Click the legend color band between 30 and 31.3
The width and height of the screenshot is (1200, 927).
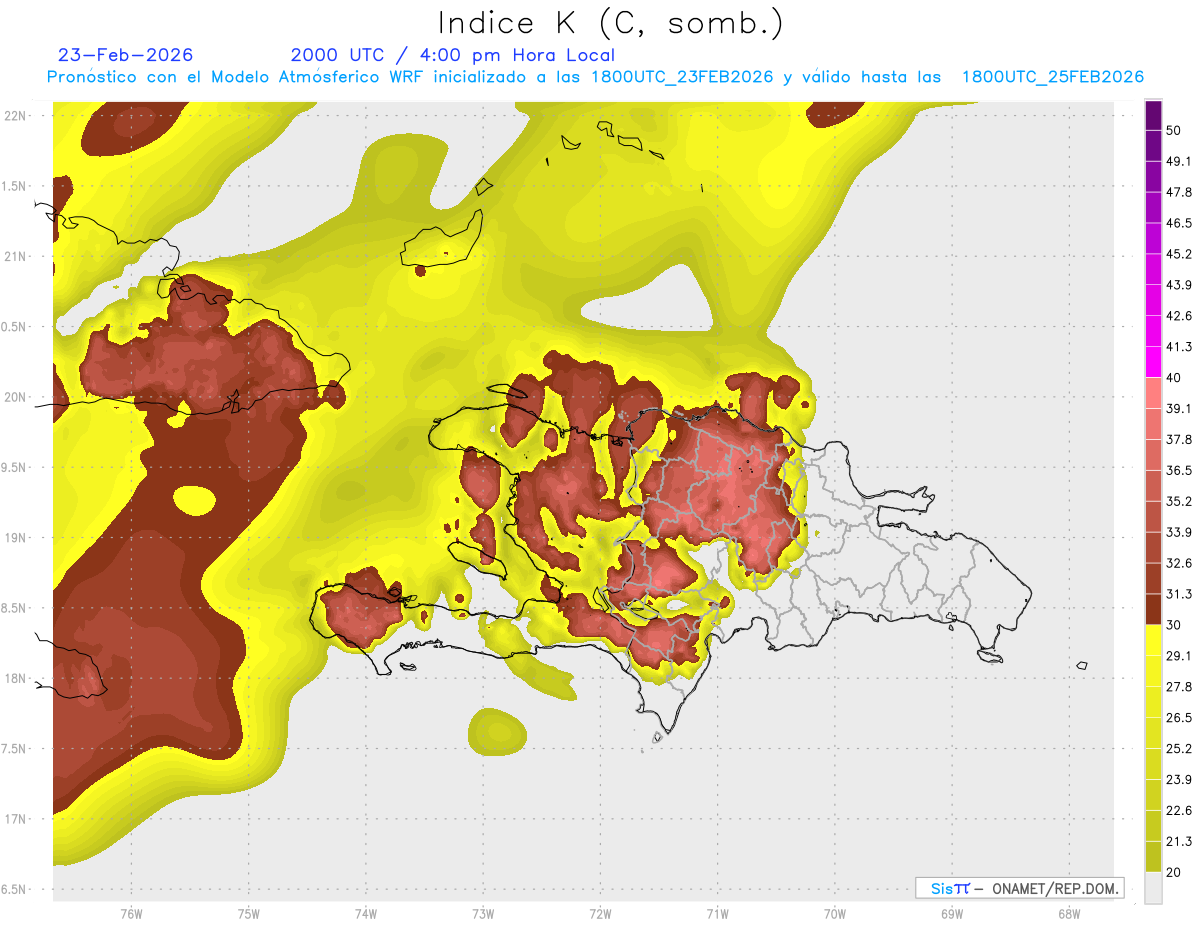pyautogui.click(x=1154, y=609)
